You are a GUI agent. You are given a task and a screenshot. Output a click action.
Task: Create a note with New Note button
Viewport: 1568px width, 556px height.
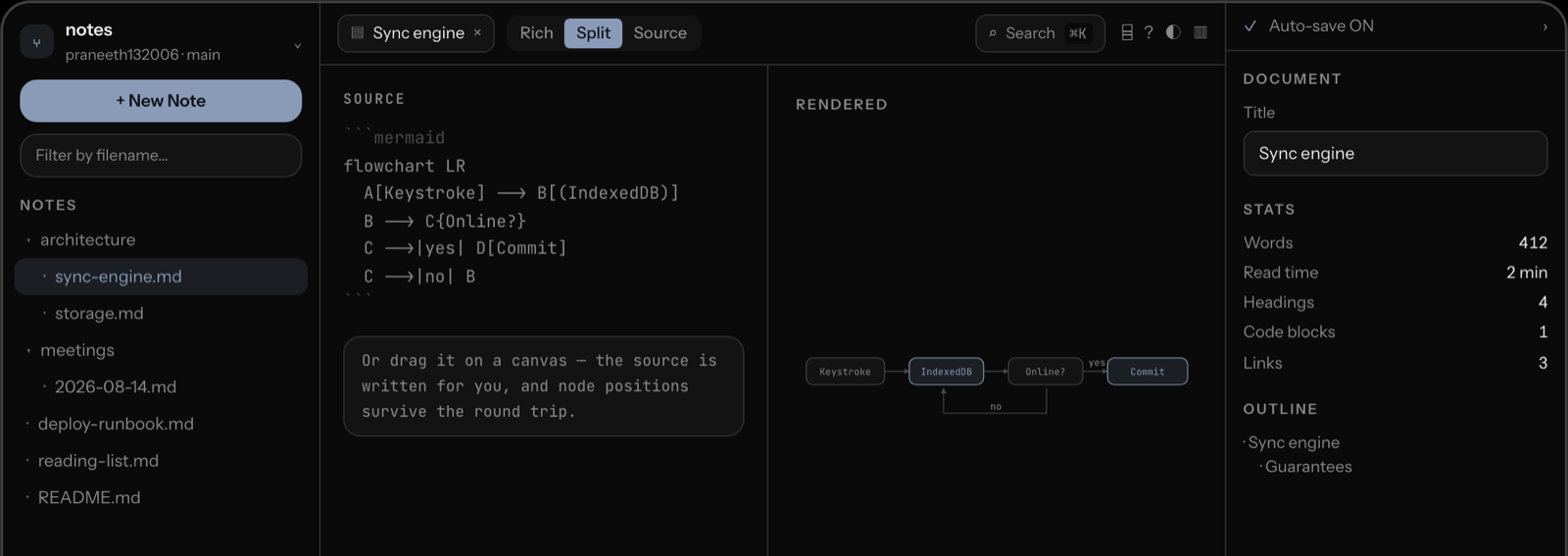161,101
